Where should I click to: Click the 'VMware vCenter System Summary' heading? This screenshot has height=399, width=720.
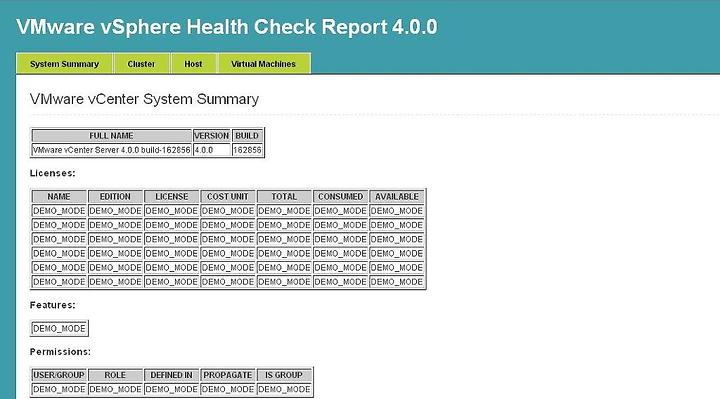click(x=144, y=99)
